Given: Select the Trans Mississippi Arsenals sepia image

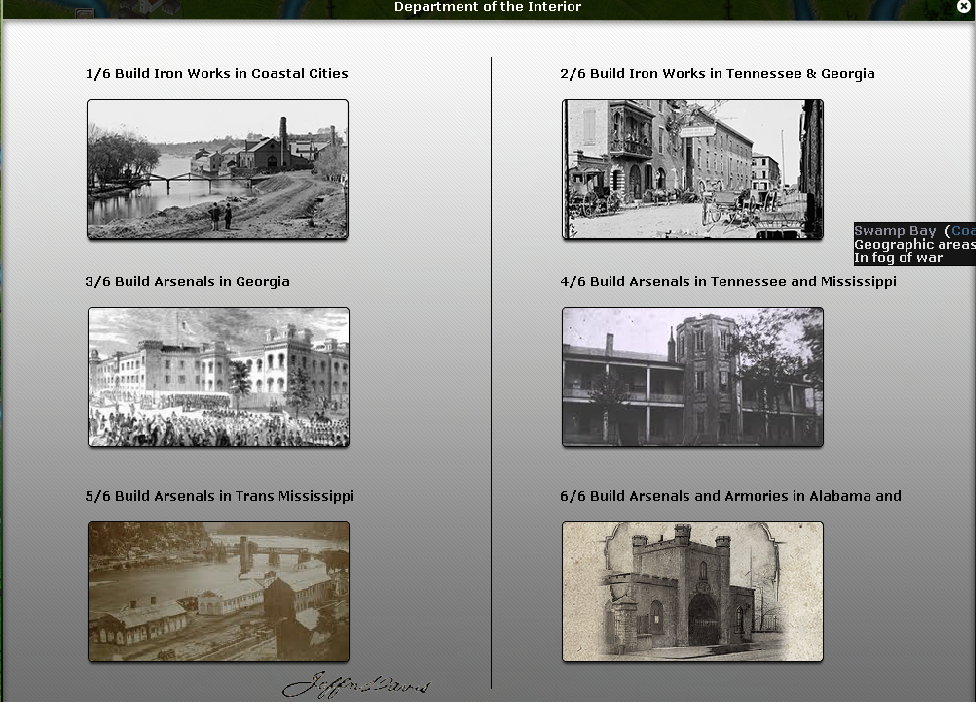Looking at the screenshot, I should pos(218,591).
